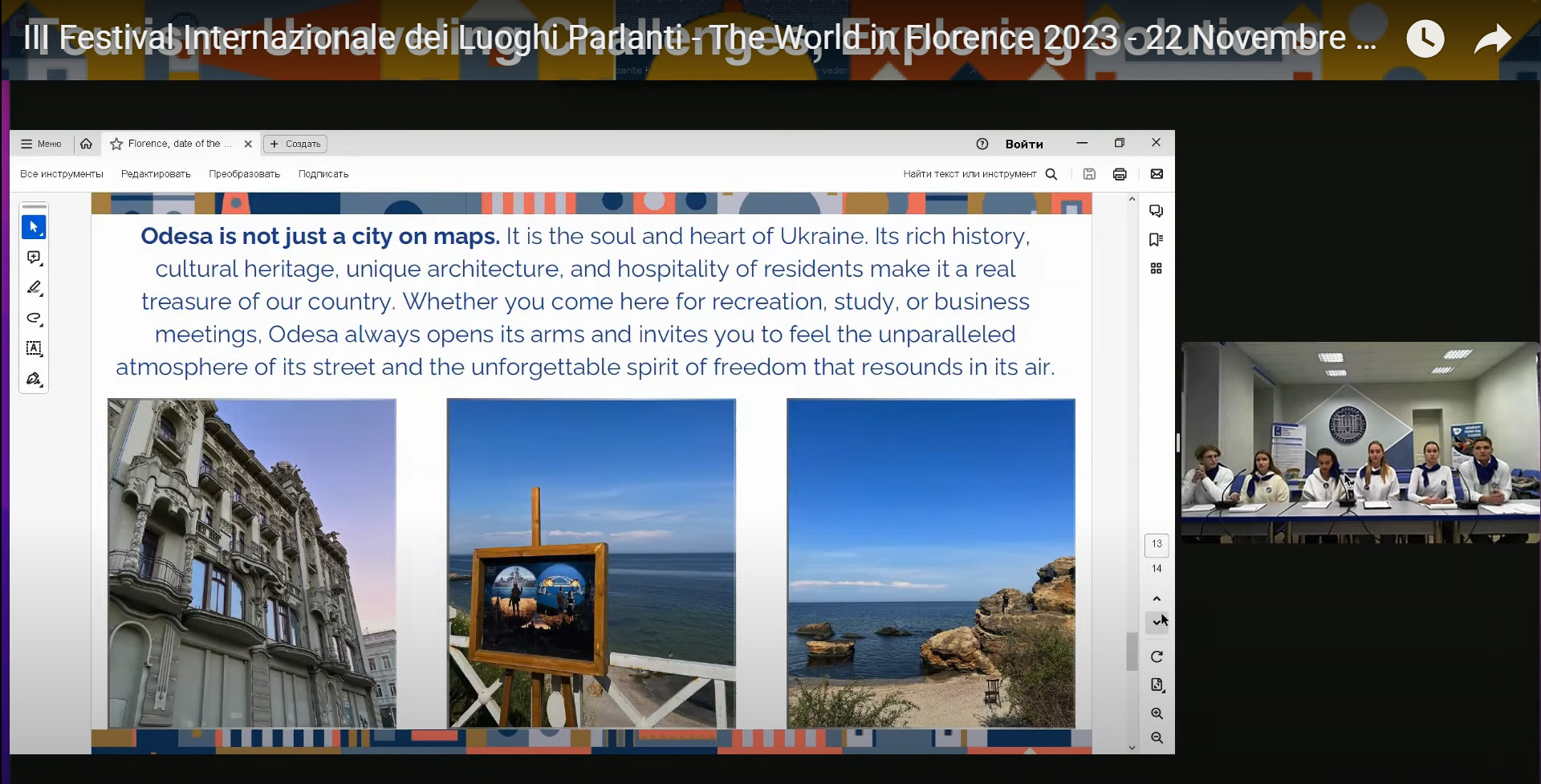Go to previous page with up chevron

click(1157, 599)
